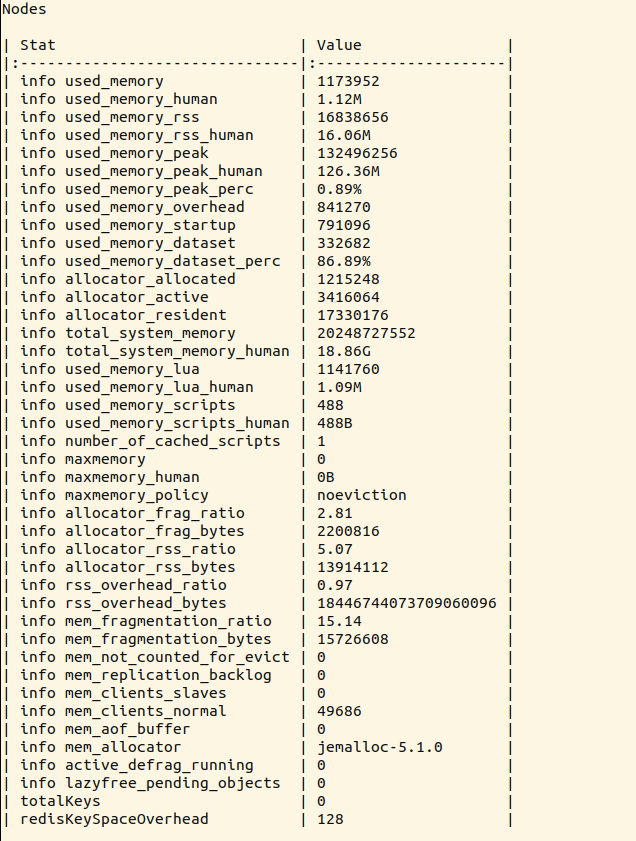Click the mem_clients_normal value 49686
This screenshot has height=841, width=636.
339,711
